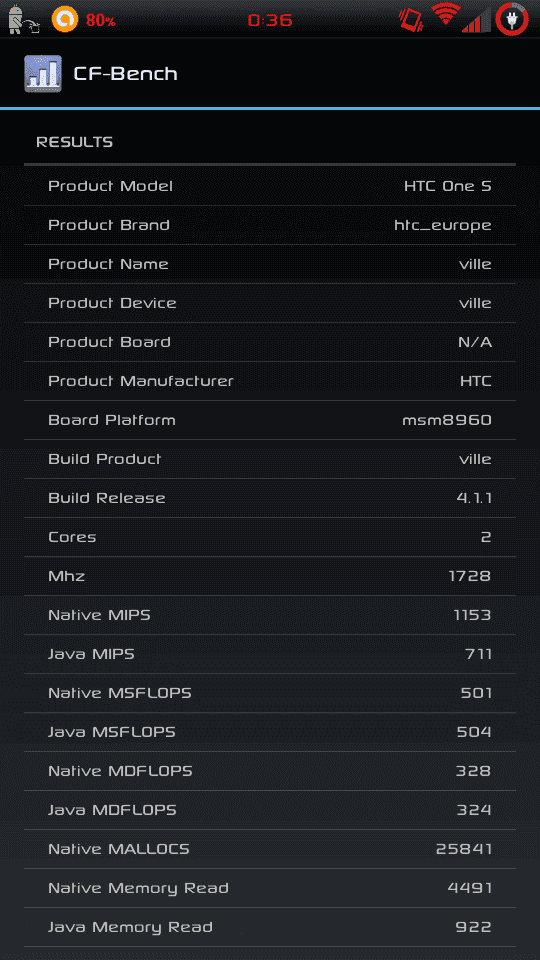The height and width of the screenshot is (960, 540).
Task: Tap the cellular signal strength icon
Action: (477, 20)
